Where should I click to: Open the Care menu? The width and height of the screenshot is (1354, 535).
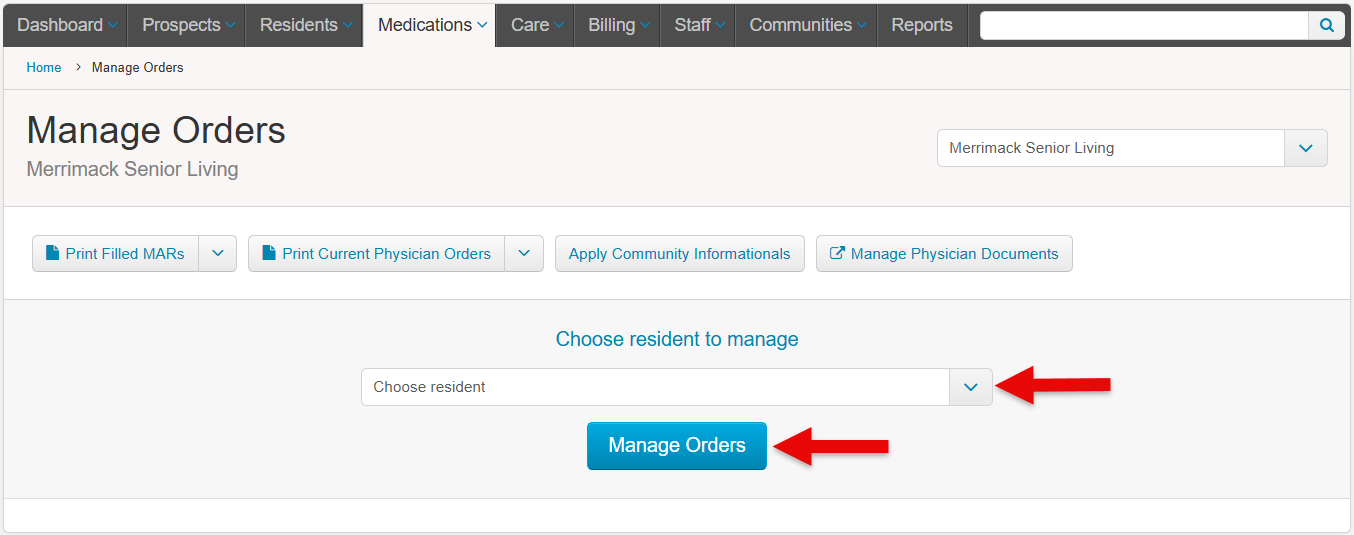pyautogui.click(x=535, y=25)
